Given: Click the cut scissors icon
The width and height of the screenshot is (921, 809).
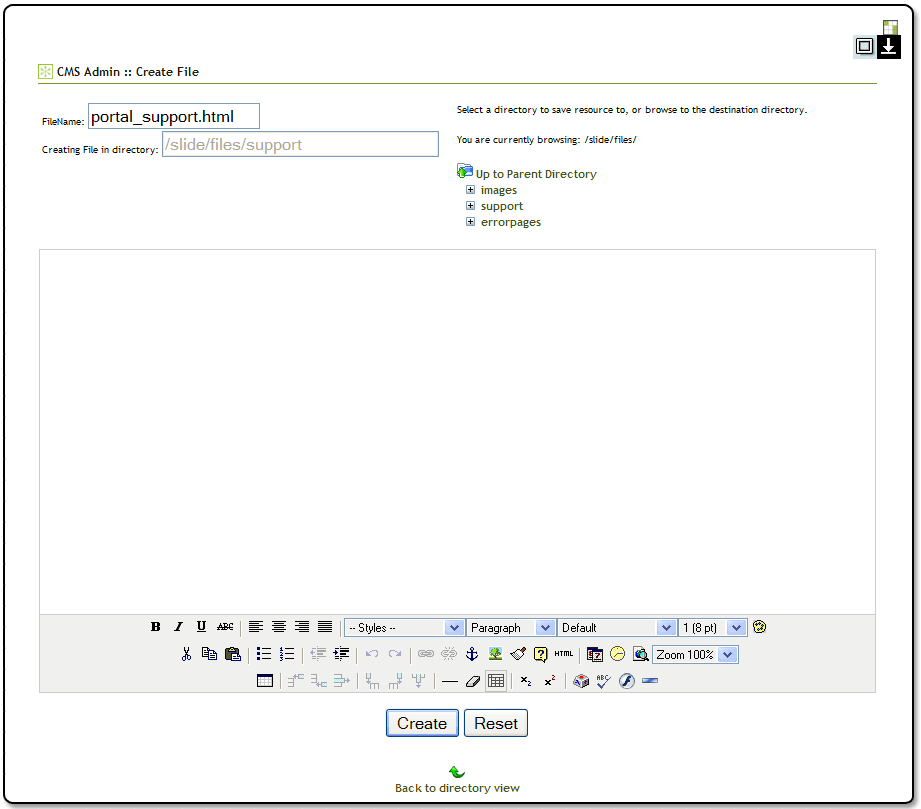Looking at the screenshot, I should pos(186,654).
